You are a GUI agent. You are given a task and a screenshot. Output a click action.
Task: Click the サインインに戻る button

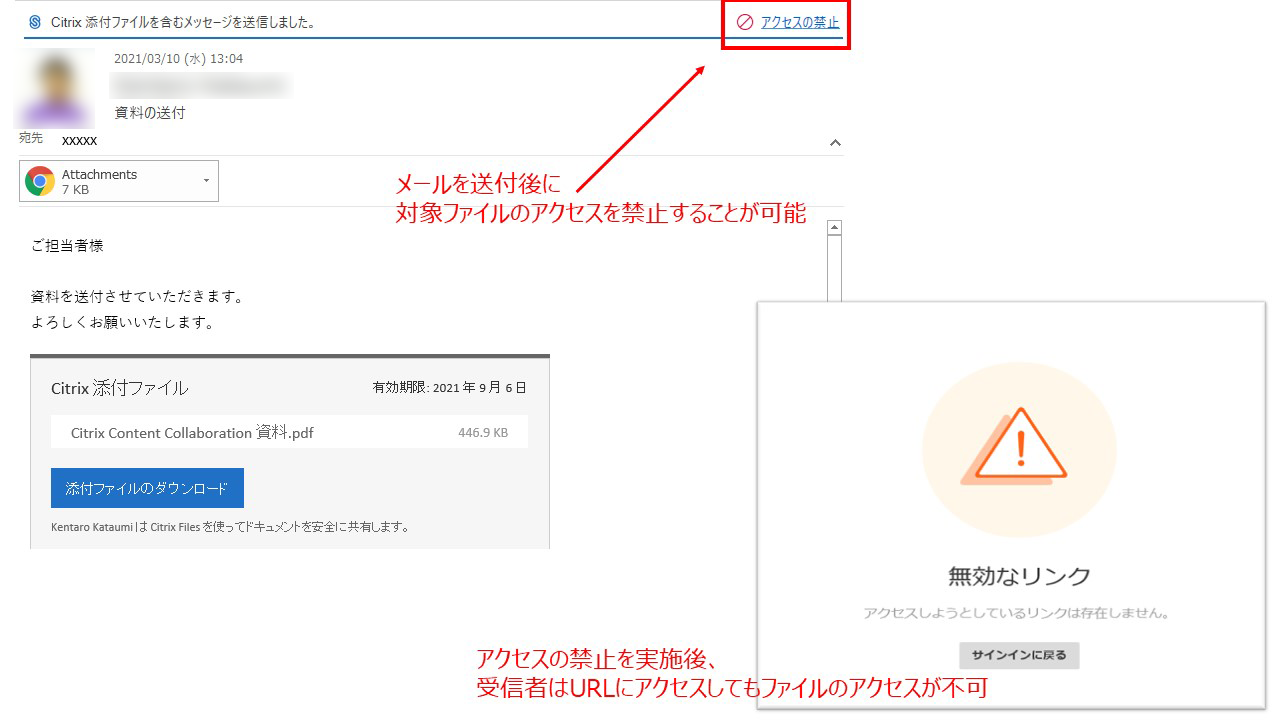(1019, 656)
